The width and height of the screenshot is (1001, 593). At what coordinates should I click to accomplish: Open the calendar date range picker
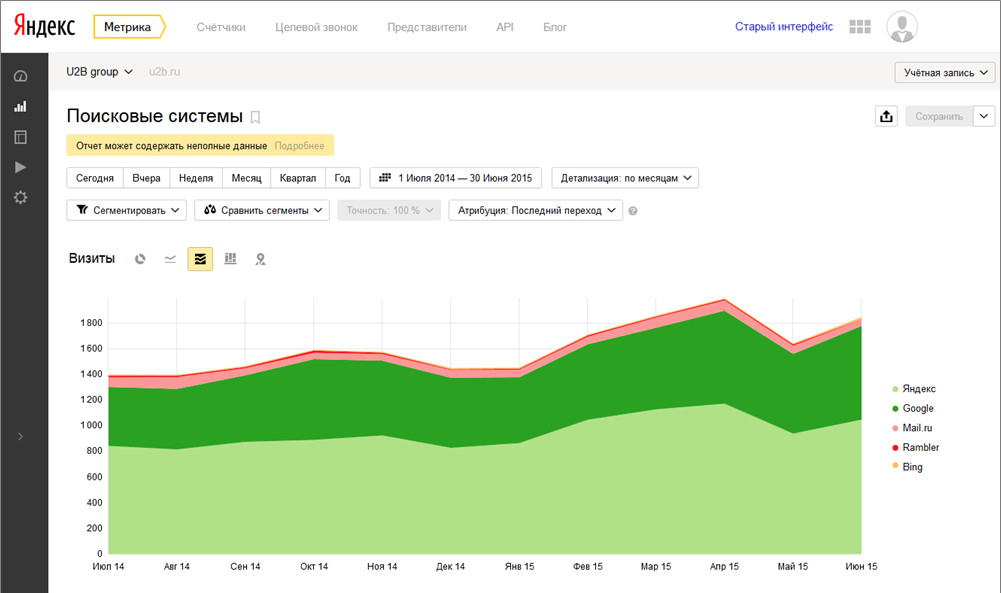click(455, 178)
